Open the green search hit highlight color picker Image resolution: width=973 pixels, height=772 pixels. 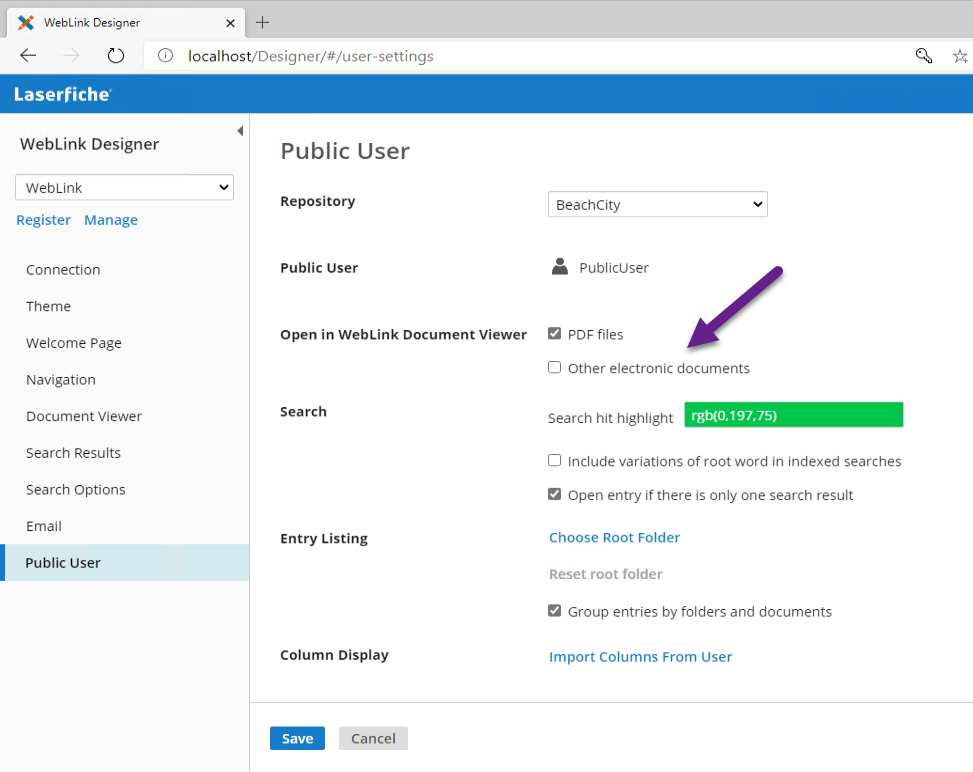(794, 415)
